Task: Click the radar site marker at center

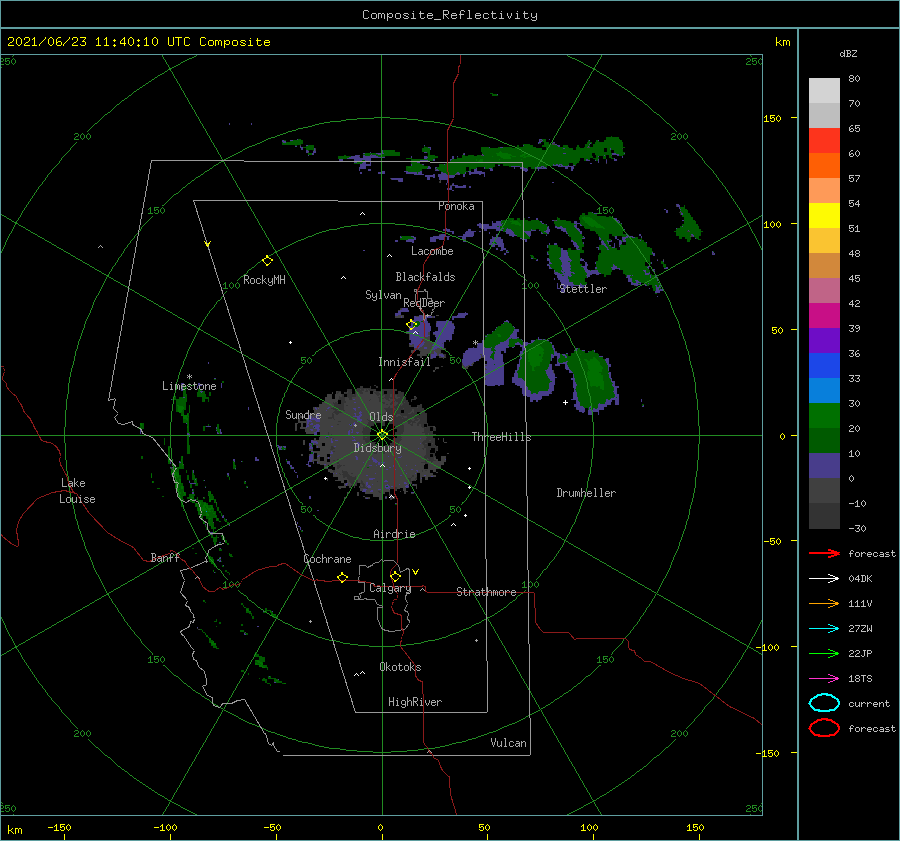Action: pyautogui.click(x=382, y=435)
